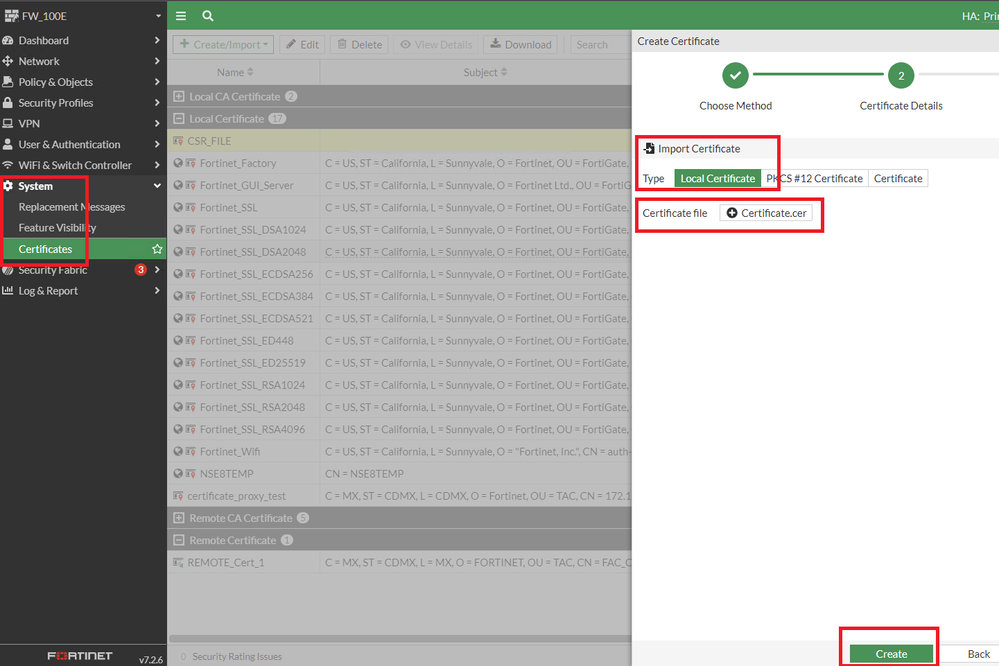Click the Delete toolbar button
Viewport: 999px width, 666px height.
(x=359, y=45)
